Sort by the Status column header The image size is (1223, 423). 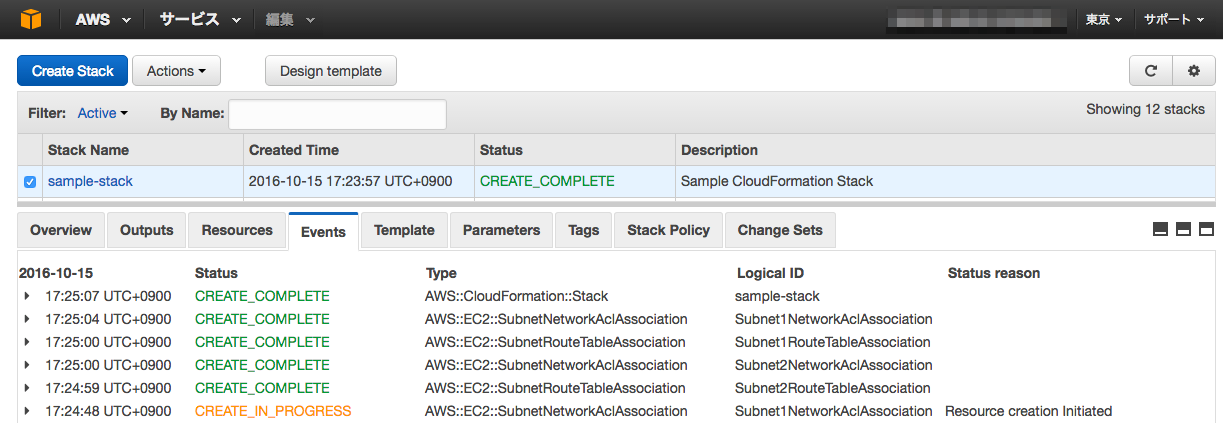click(501, 150)
